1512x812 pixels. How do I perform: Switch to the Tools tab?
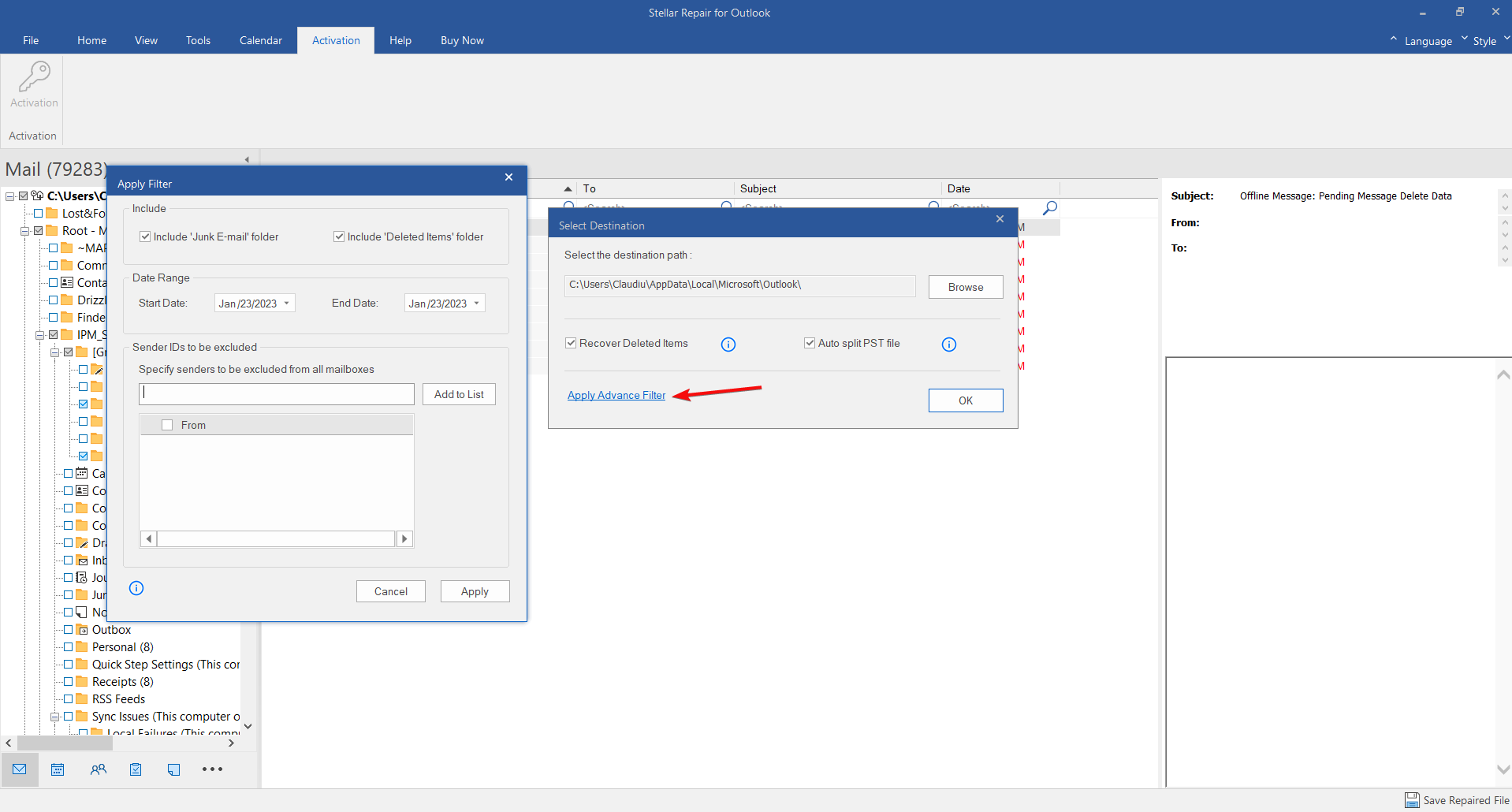pos(198,40)
